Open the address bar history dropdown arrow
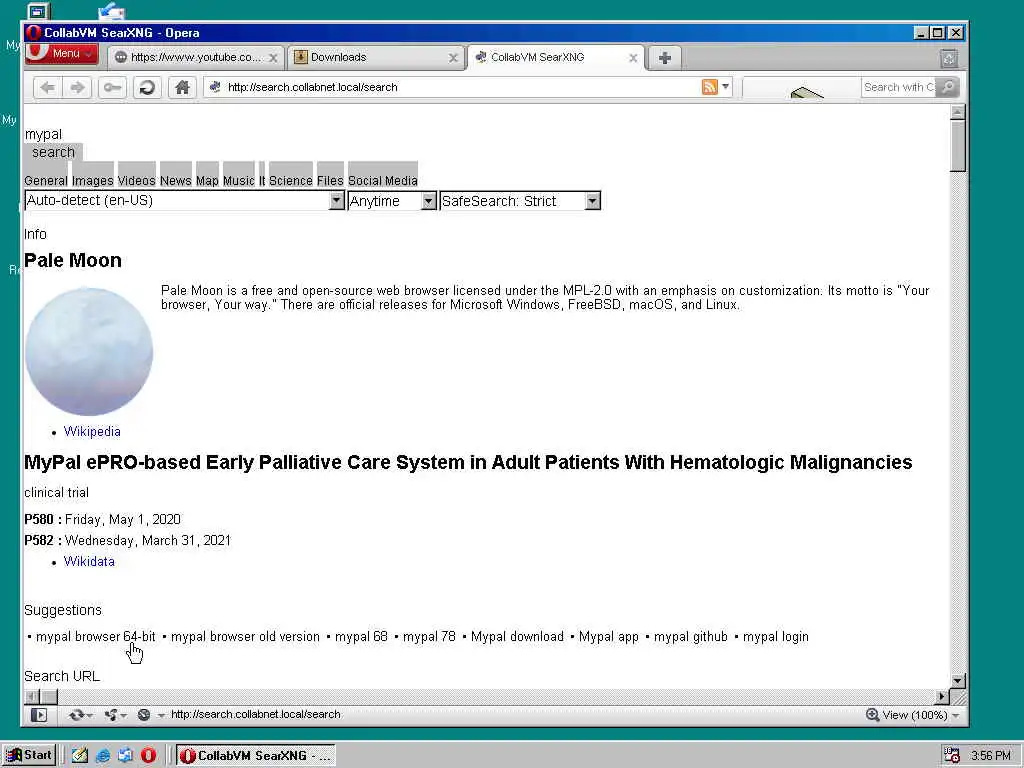Screen dimensions: 1024x768 pyautogui.click(x=726, y=87)
